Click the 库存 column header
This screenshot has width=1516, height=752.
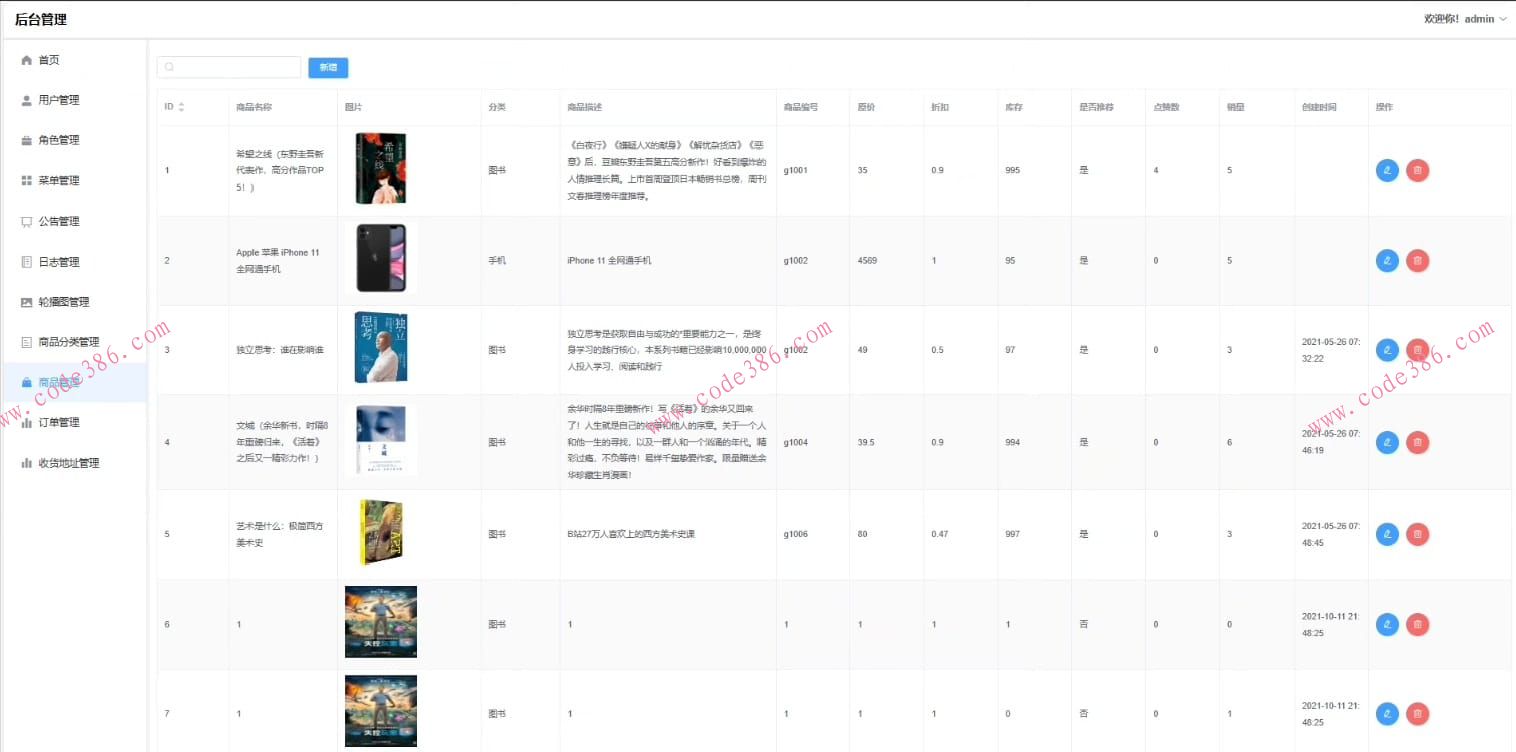pos(1014,107)
